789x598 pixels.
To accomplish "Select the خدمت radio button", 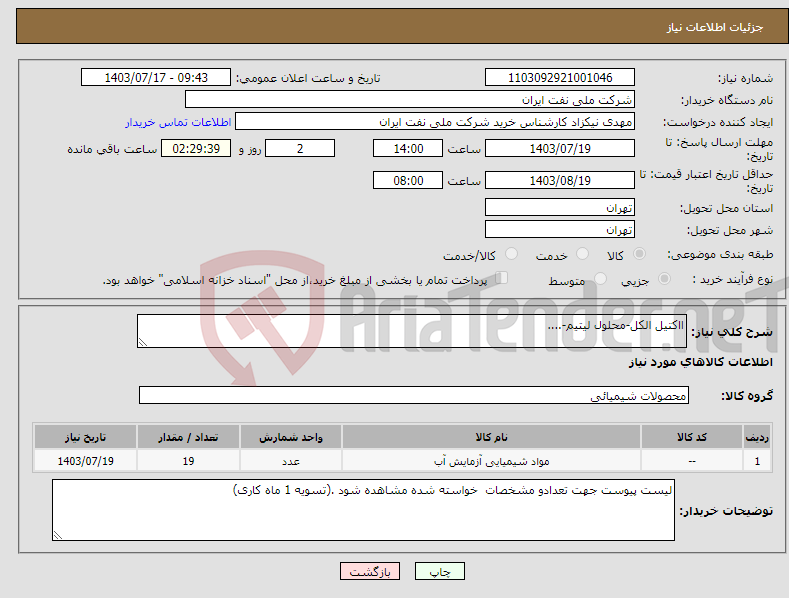I will (x=582, y=254).
